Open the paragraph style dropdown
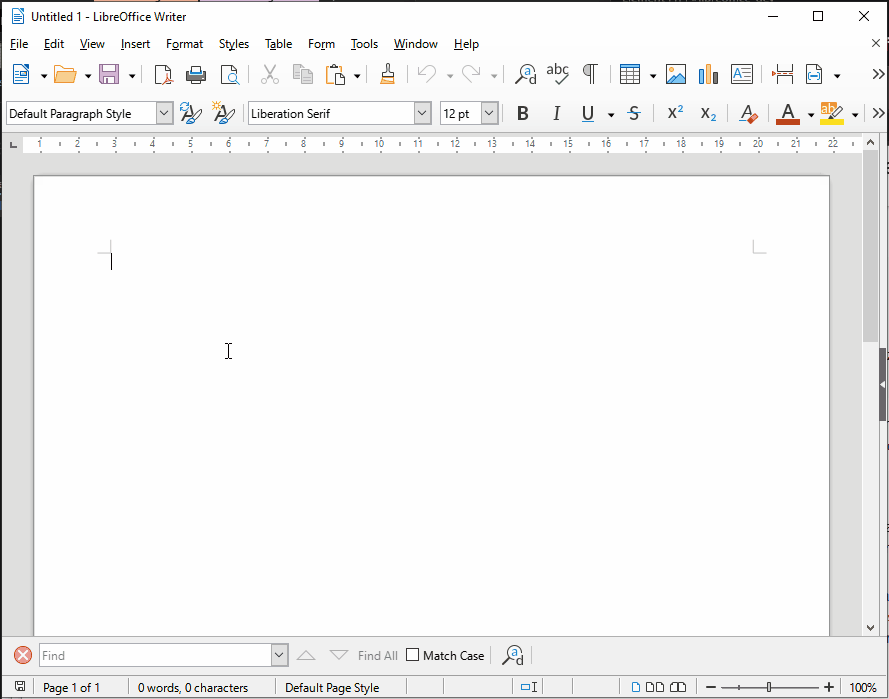Viewport: 889px width, 699px height. pyautogui.click(x=163, y=113)
